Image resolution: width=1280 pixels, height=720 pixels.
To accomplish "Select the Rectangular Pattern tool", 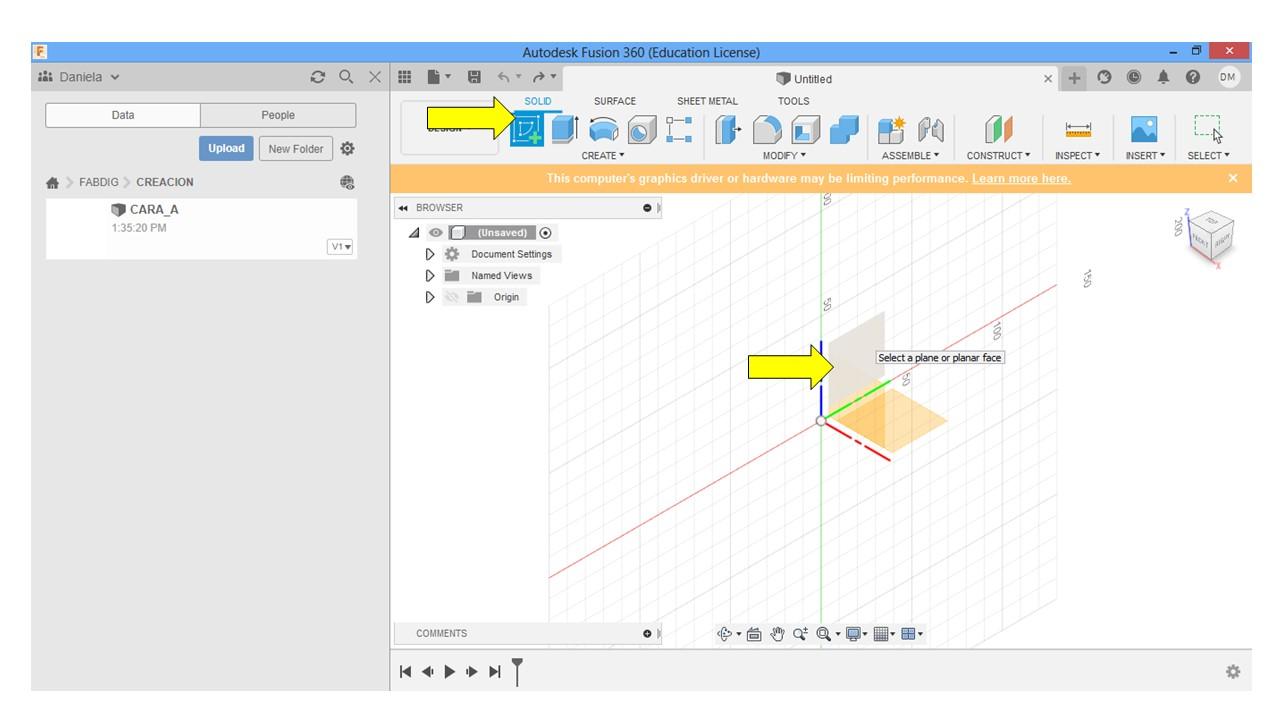I will (679, 129).
